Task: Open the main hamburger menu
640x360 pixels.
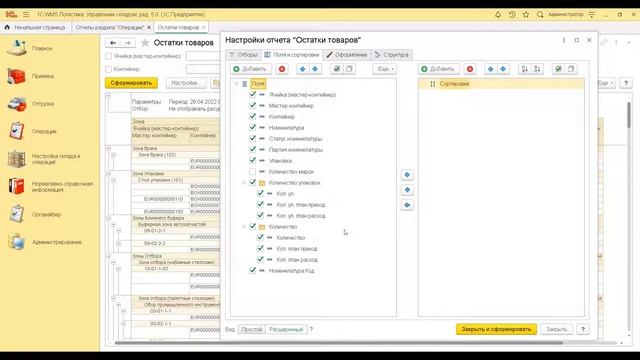Action: [26, 14]
